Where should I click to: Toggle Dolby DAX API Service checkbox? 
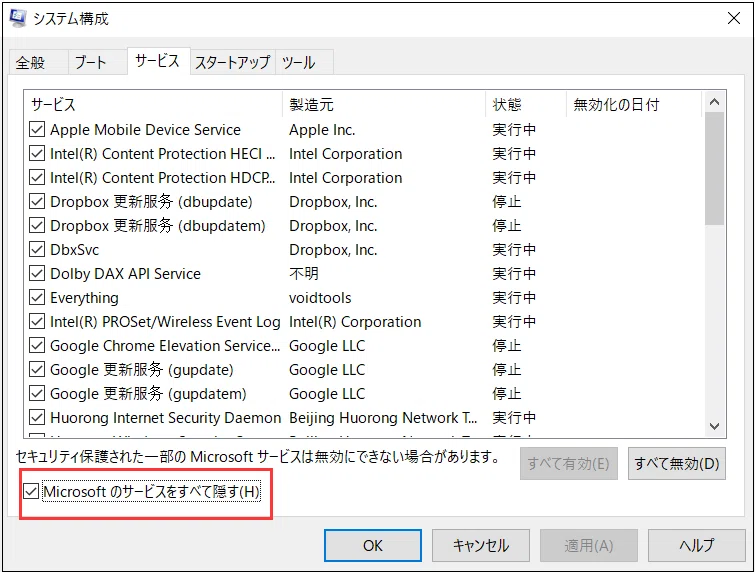tap(37, 273)
